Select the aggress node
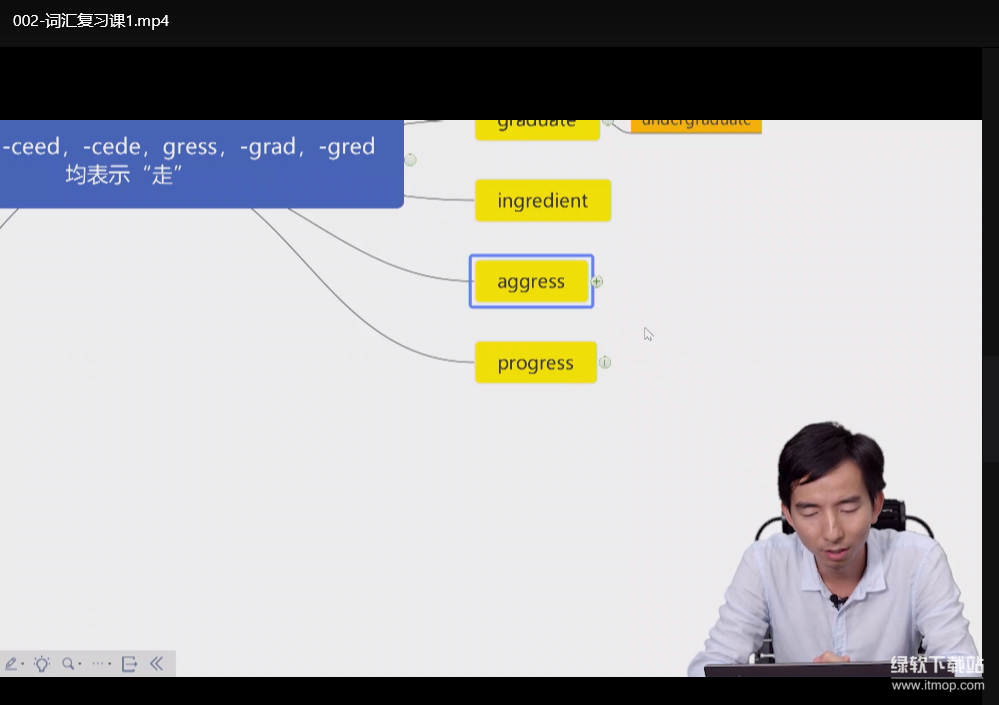999x705 pixels. 531,282
